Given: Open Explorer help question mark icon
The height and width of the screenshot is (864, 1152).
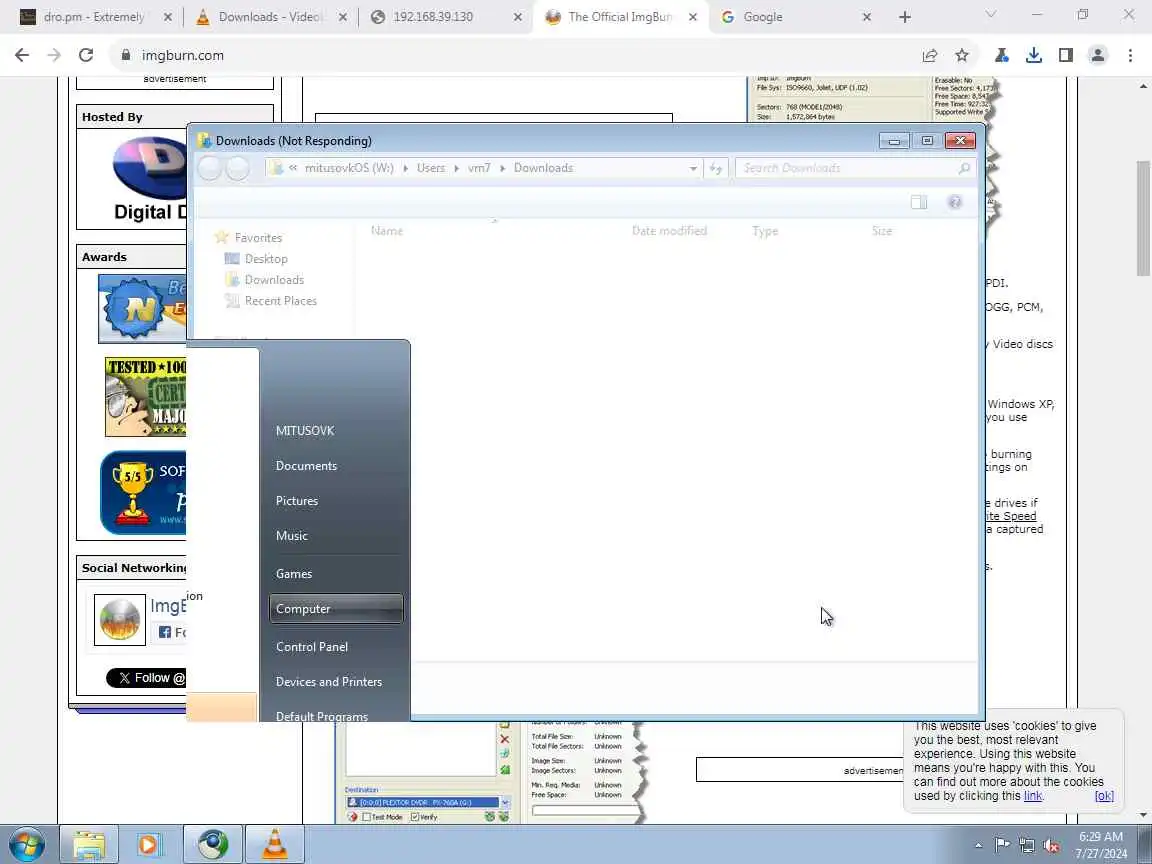Looking at the screenshot, I should (x=954, y=202).
